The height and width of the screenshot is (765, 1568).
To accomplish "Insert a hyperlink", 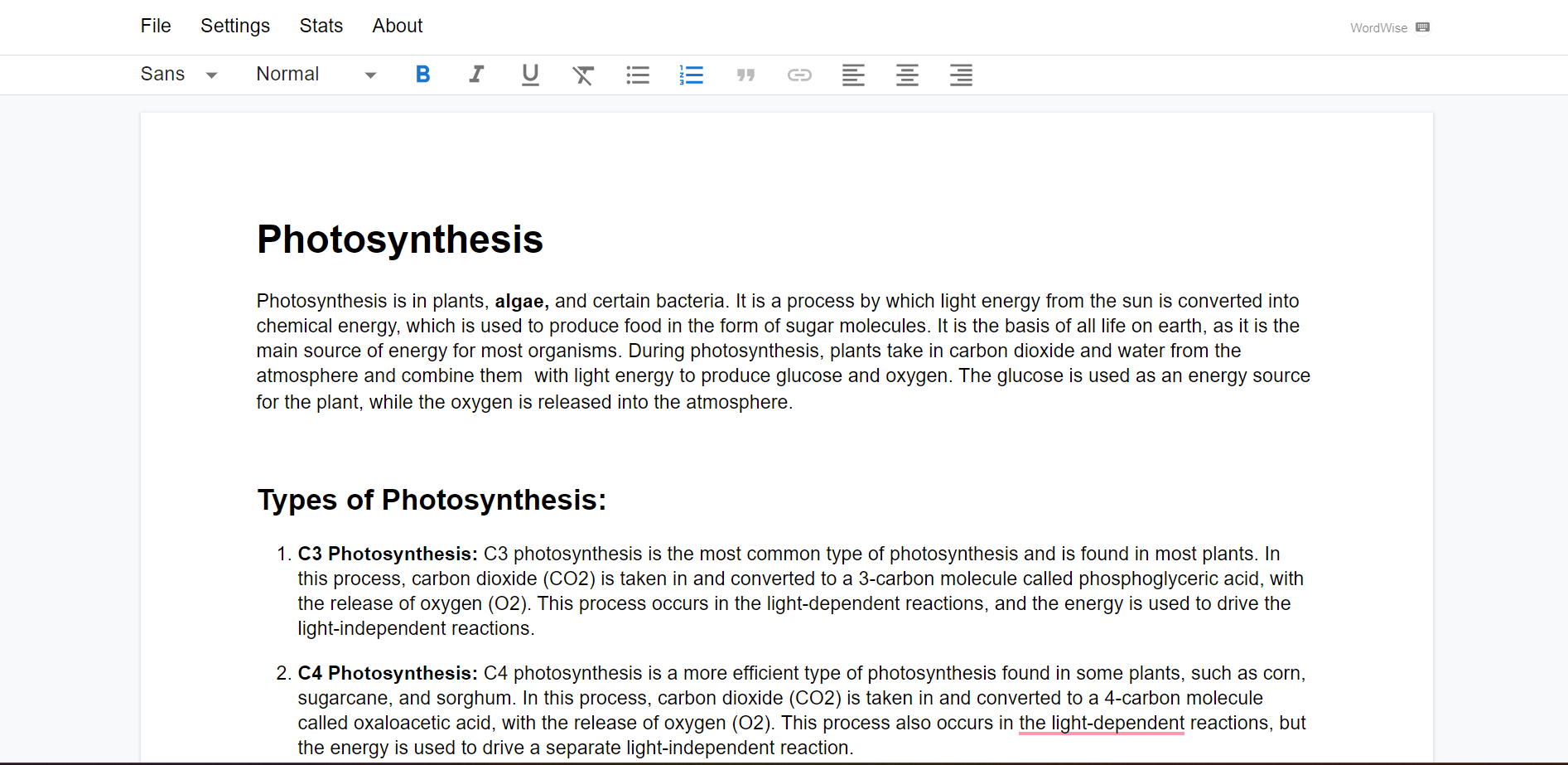I will [x=799, y=75].
